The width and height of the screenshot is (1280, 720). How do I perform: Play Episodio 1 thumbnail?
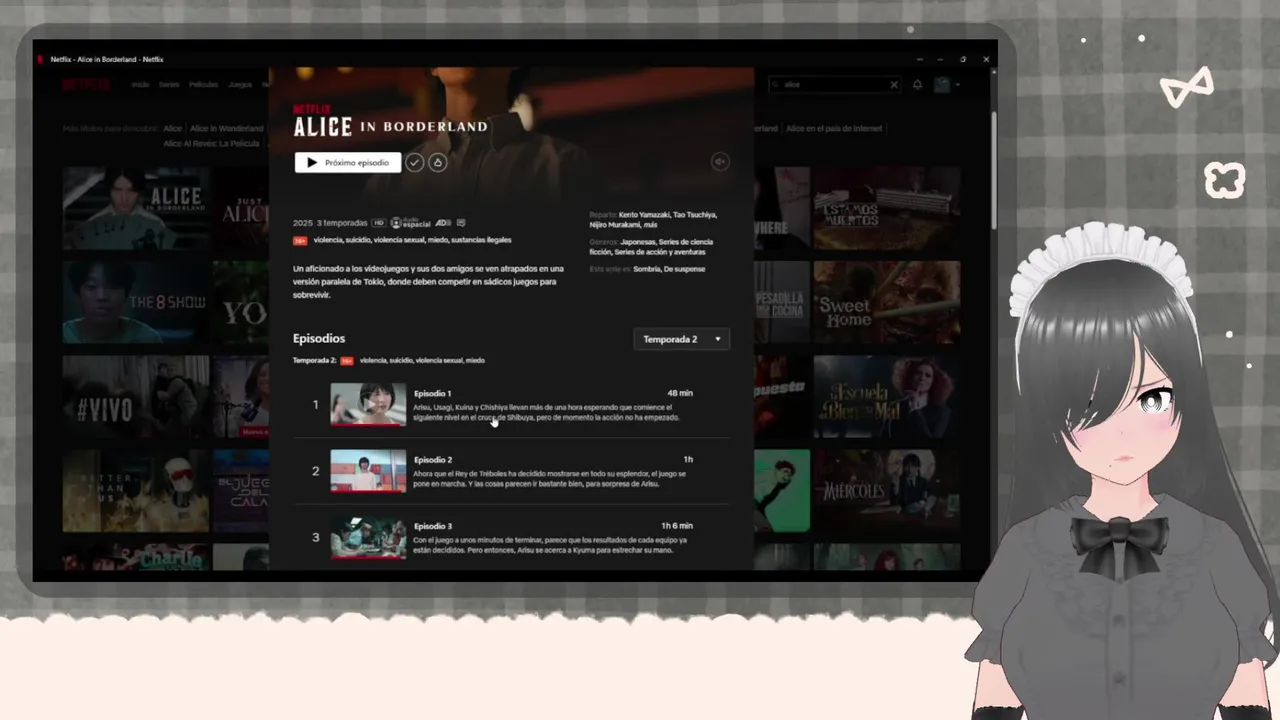[368, 404]
